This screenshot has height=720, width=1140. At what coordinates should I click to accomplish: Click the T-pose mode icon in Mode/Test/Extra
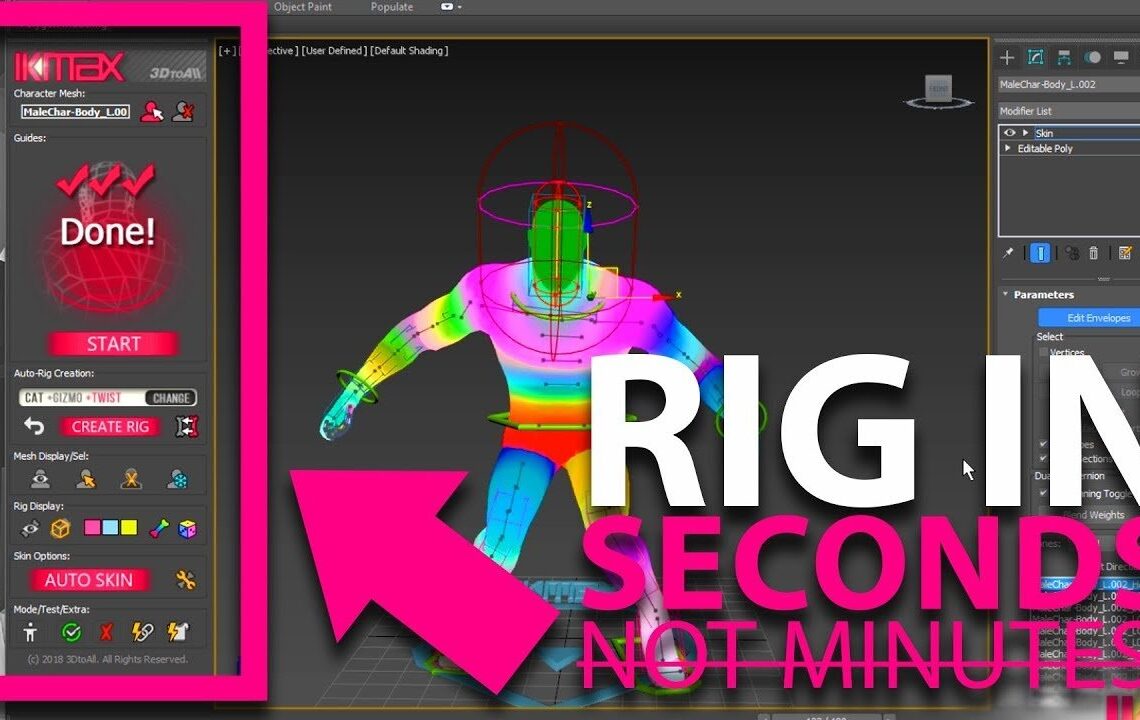(30, 632)
